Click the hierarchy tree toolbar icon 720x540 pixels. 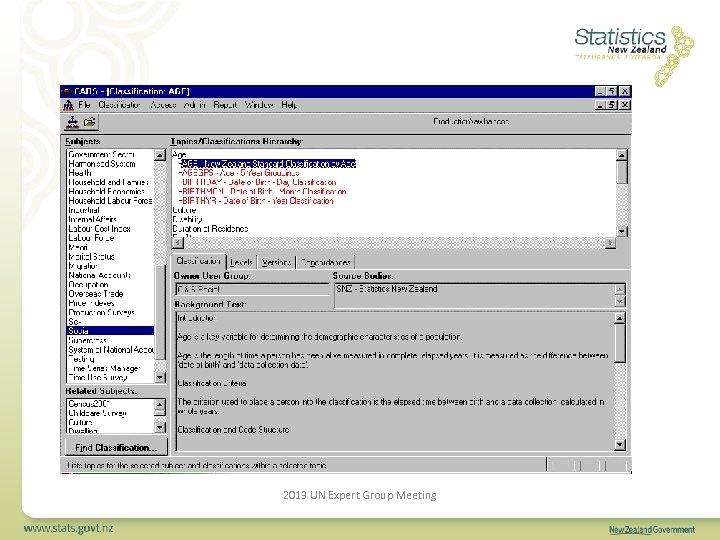73,122
